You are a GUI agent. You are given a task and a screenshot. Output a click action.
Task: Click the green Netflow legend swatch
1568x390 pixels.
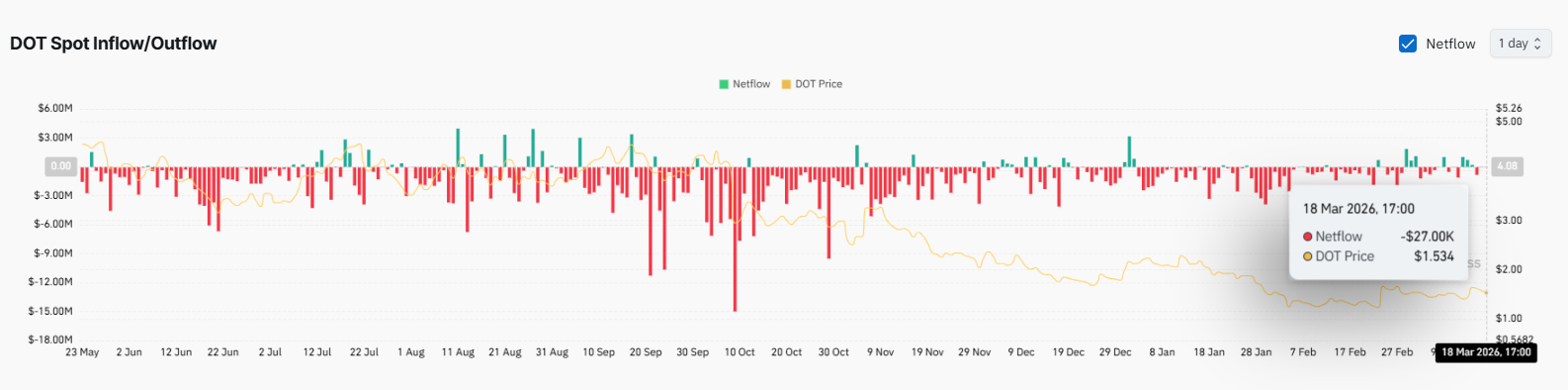(724, 84)
